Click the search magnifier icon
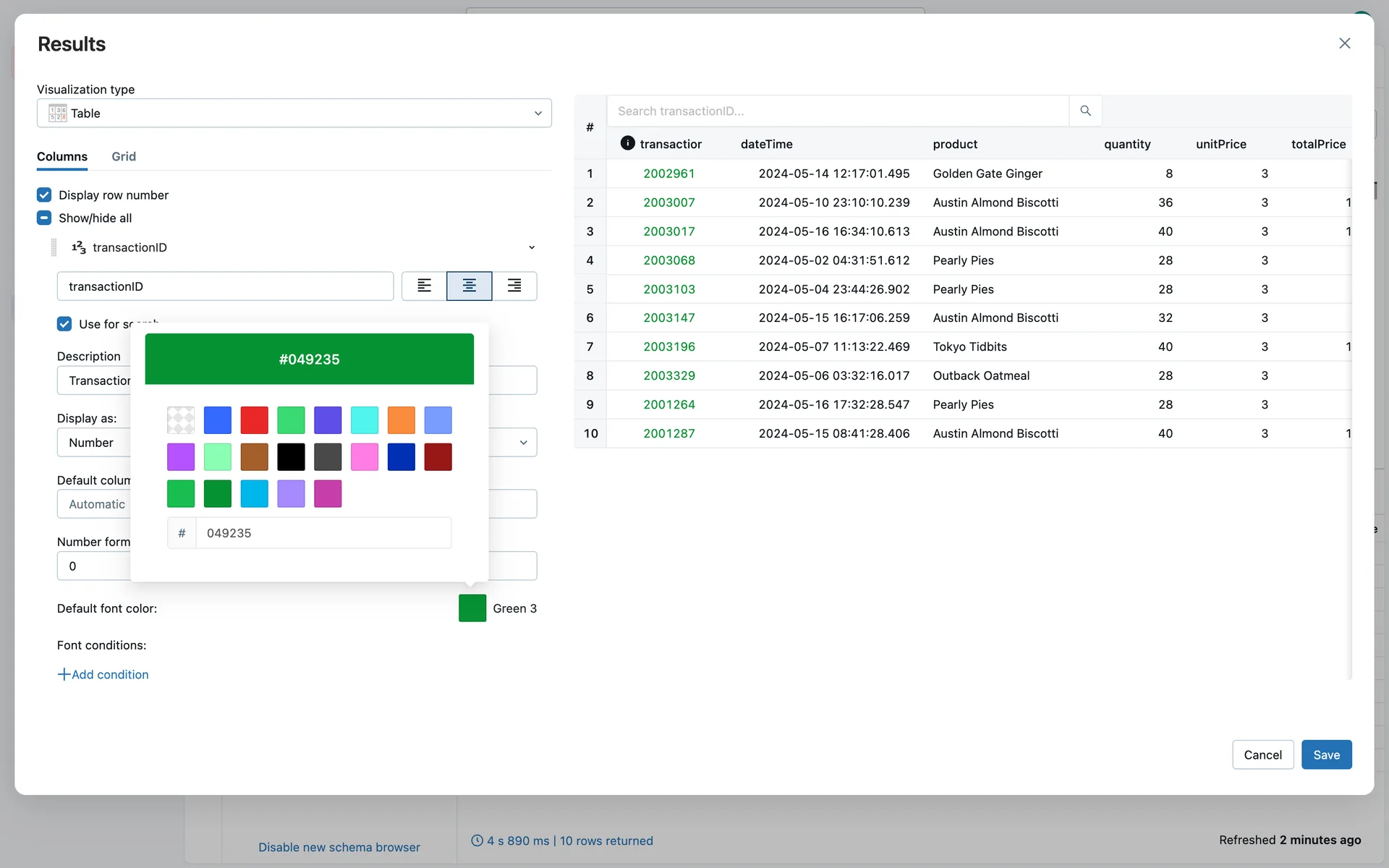Viewport: 1389px width, 868px height. click(1085, 111)
